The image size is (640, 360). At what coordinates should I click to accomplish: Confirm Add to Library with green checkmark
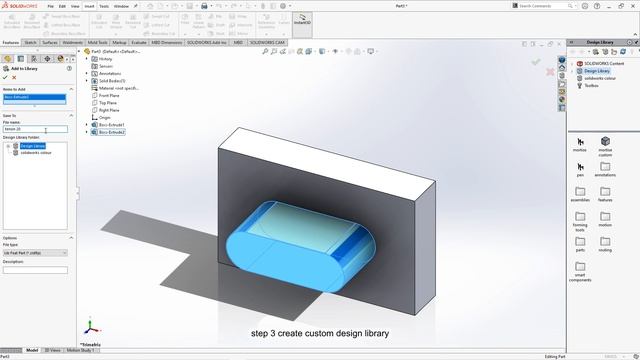(x=5, y=77)
